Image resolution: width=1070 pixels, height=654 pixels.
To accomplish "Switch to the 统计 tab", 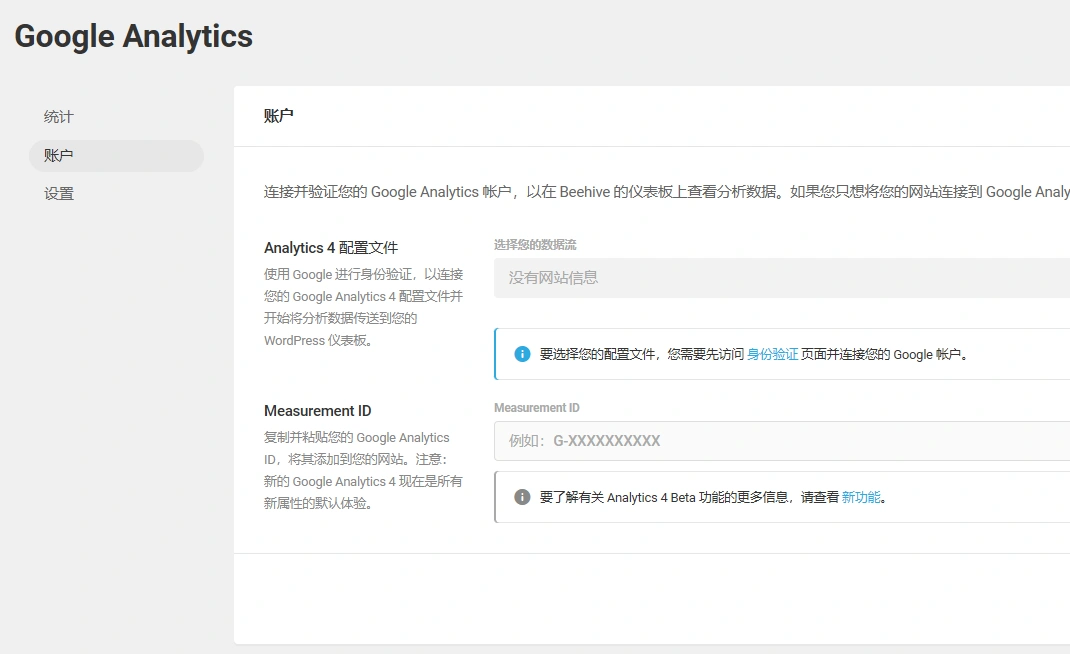I will click(x=58, y=116).
